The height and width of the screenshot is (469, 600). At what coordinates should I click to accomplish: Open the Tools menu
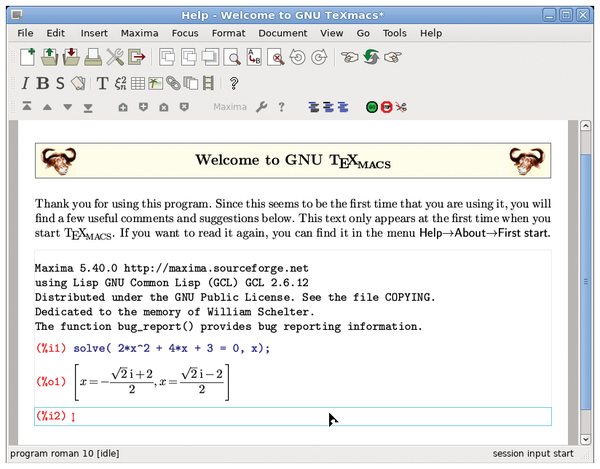coord(395,33)
